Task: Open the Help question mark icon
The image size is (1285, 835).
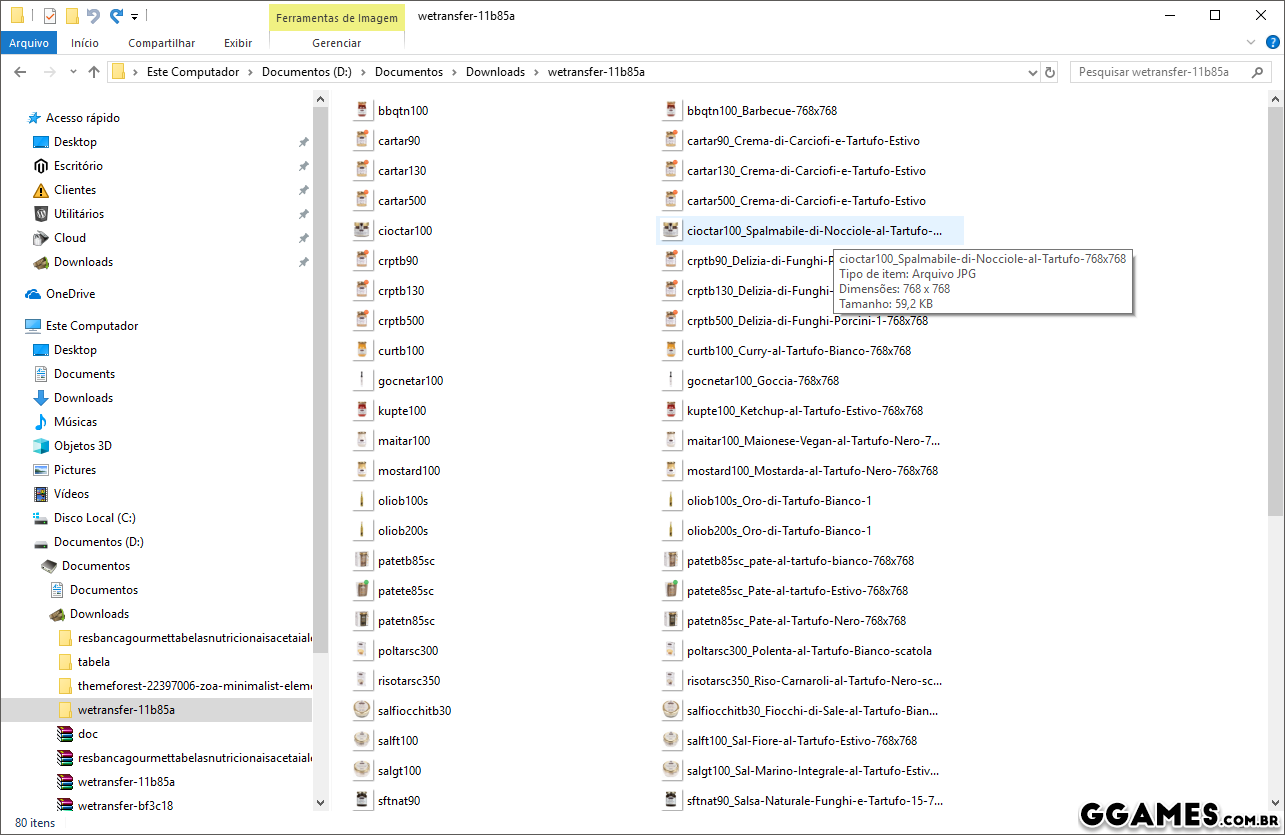Action: [1271, 43]
